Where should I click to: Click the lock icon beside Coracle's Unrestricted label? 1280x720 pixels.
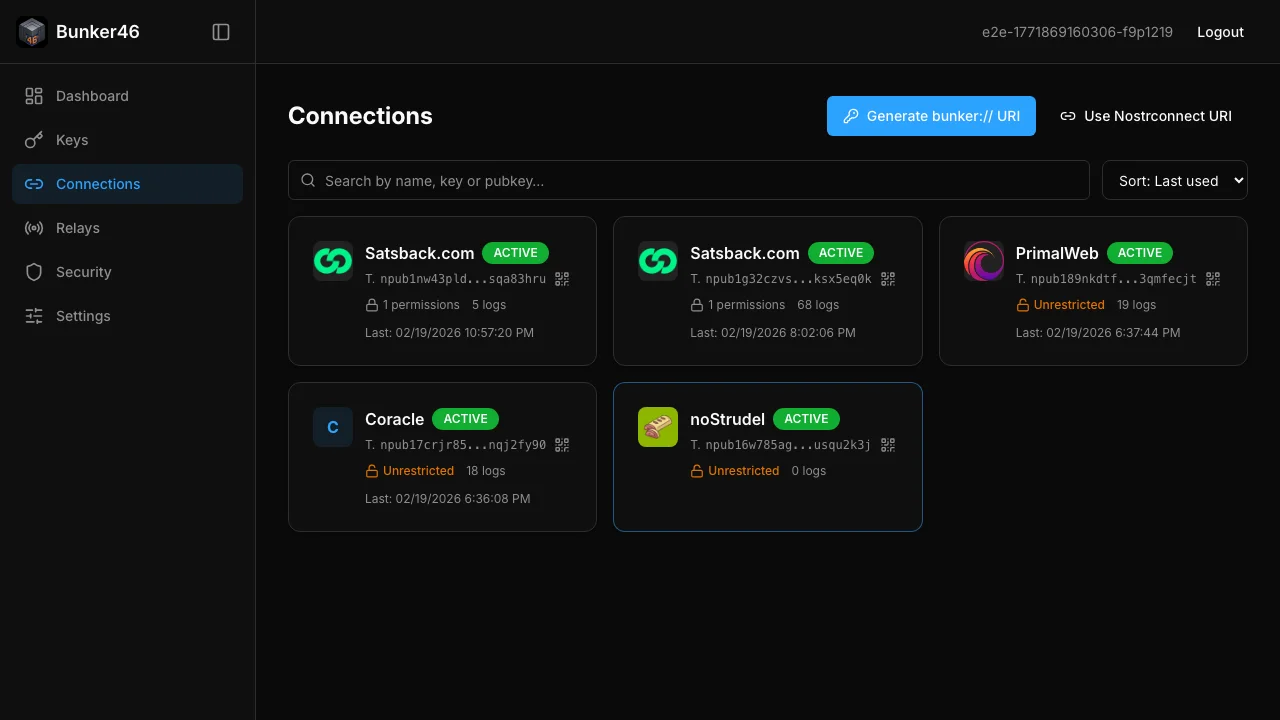370,470
